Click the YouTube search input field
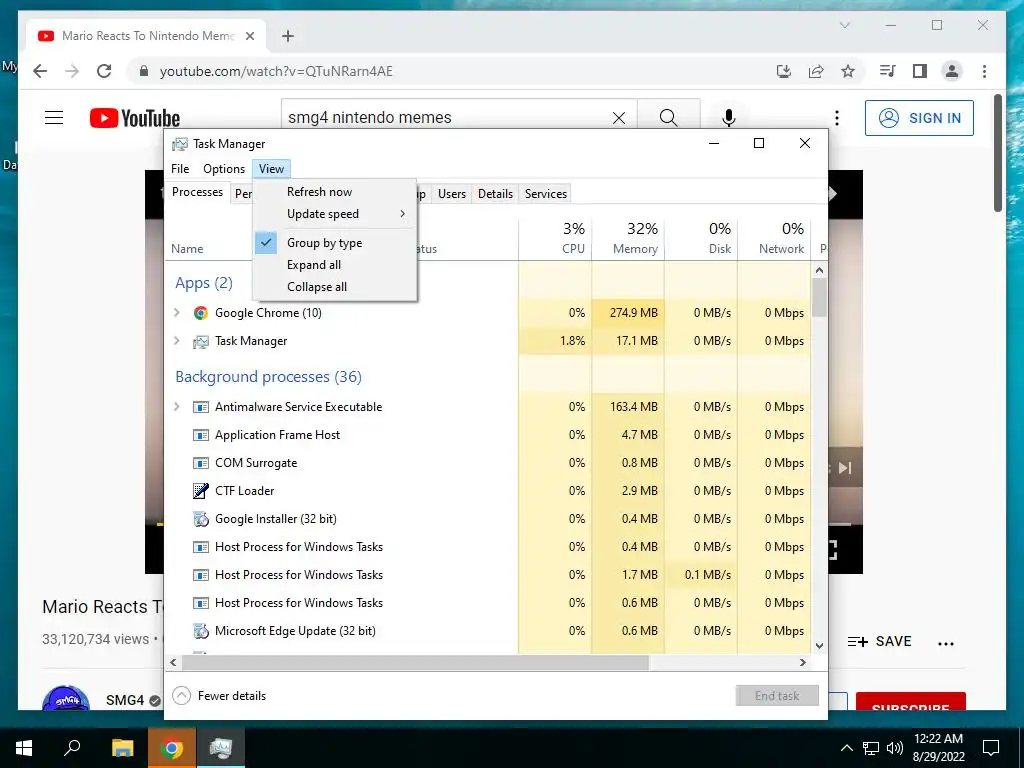The image size is (1024, 768). (x=447, y=118)
